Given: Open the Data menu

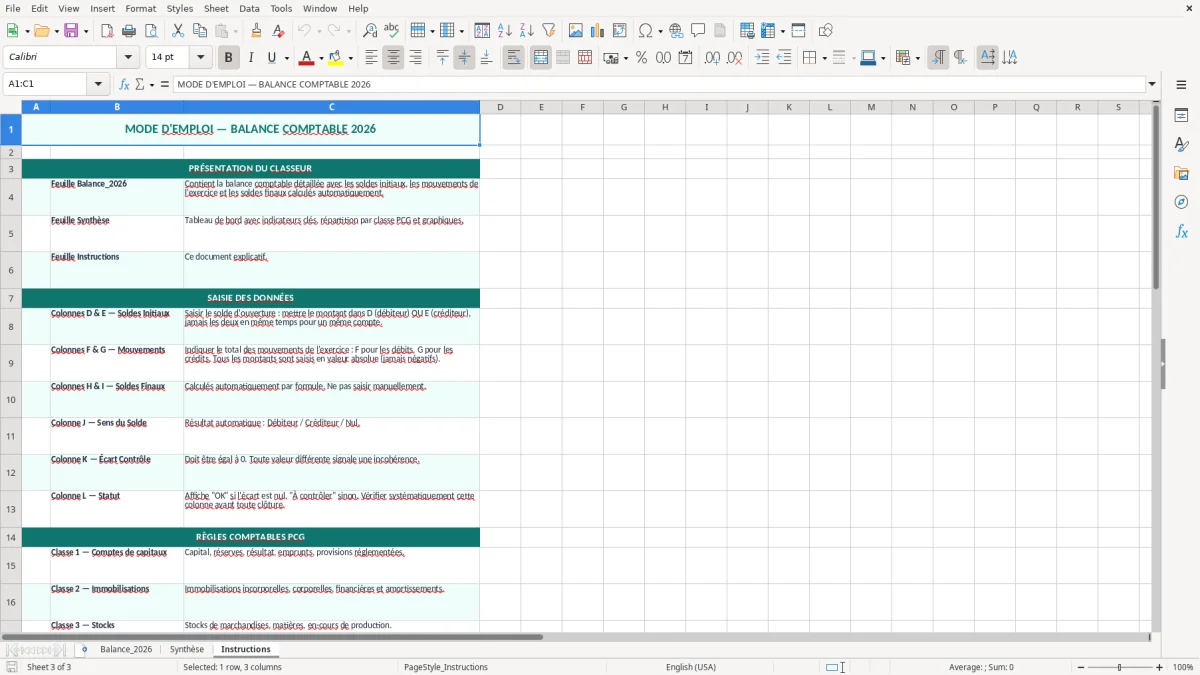Looking at the screenshot, I should pyautogui.click(x=249, y=8).
